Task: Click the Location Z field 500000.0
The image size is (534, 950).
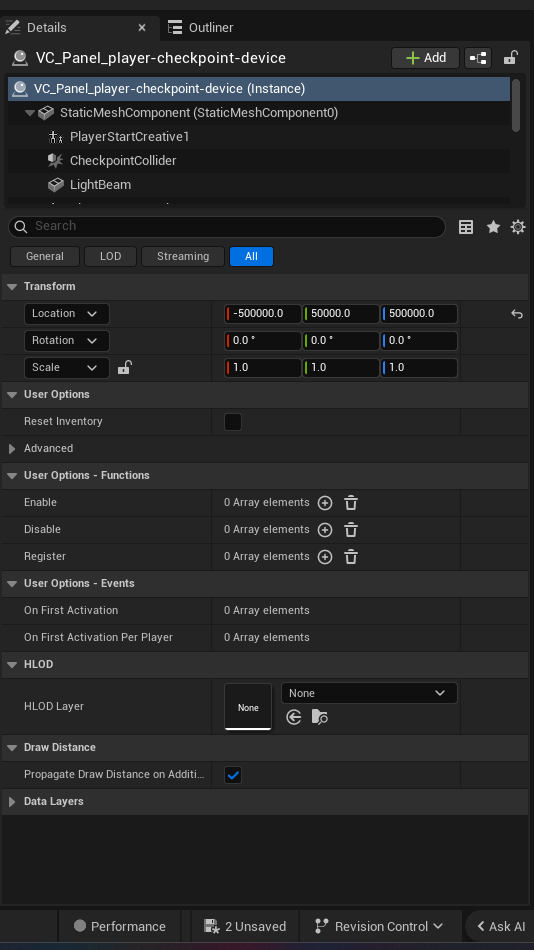Action: coord(419,313)
